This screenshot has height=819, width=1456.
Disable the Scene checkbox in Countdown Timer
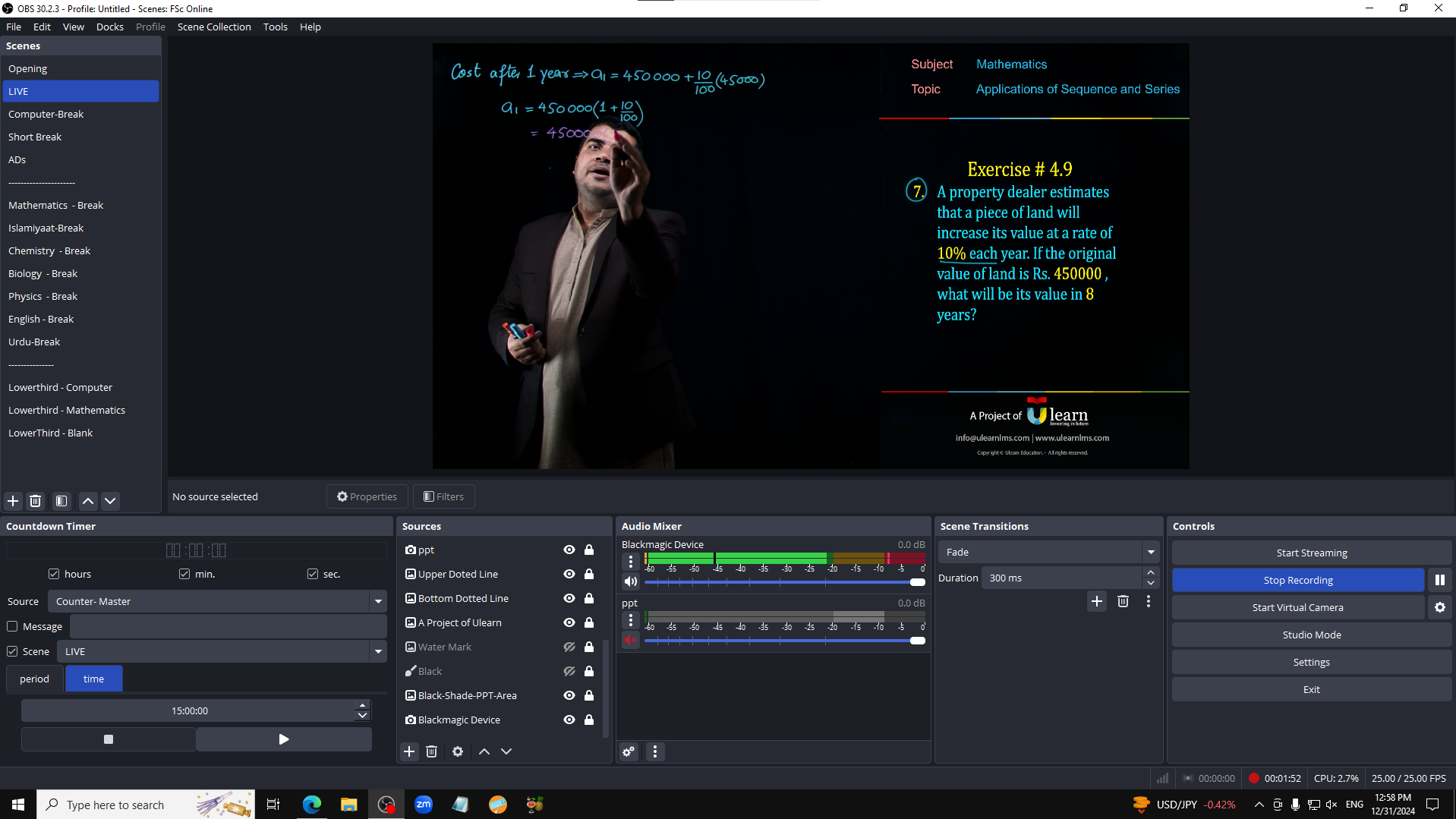pyautogui.click(x=12, y=651)
